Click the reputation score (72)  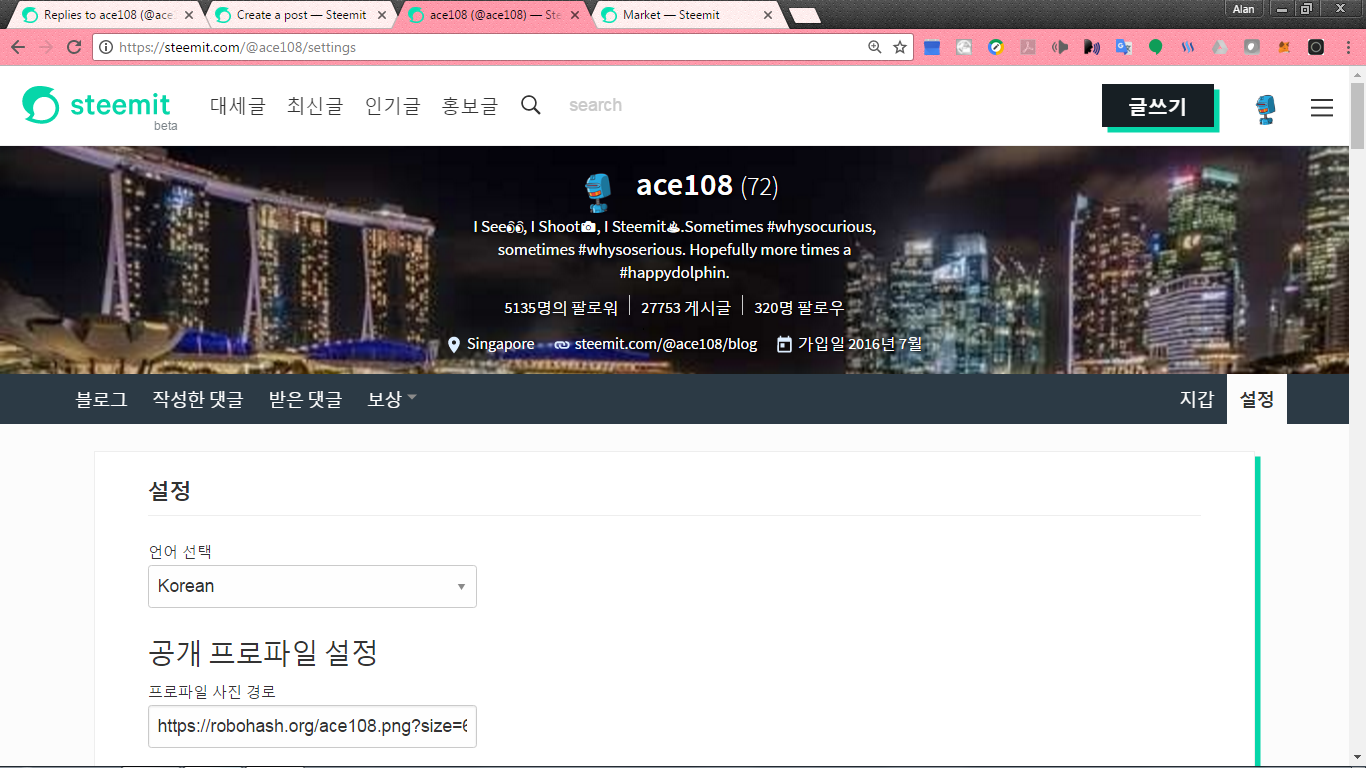point(760,187)
